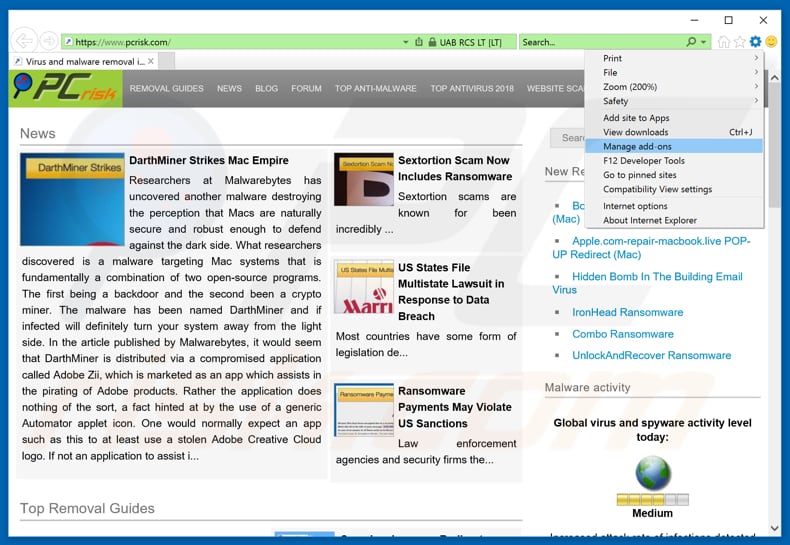Open IronHead Ransomware link

(627, 312)
